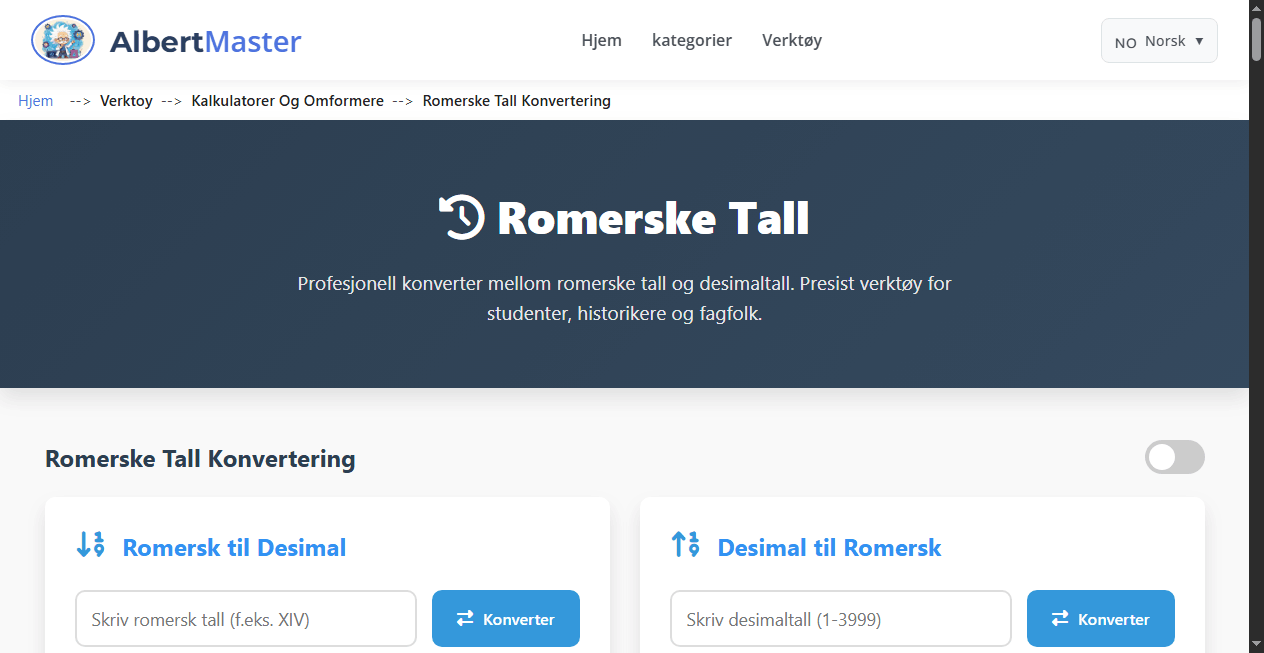Click the Konverter button under Romersk til Desimal
This screenshot has height=653, width=1264.
coord(505,618)
